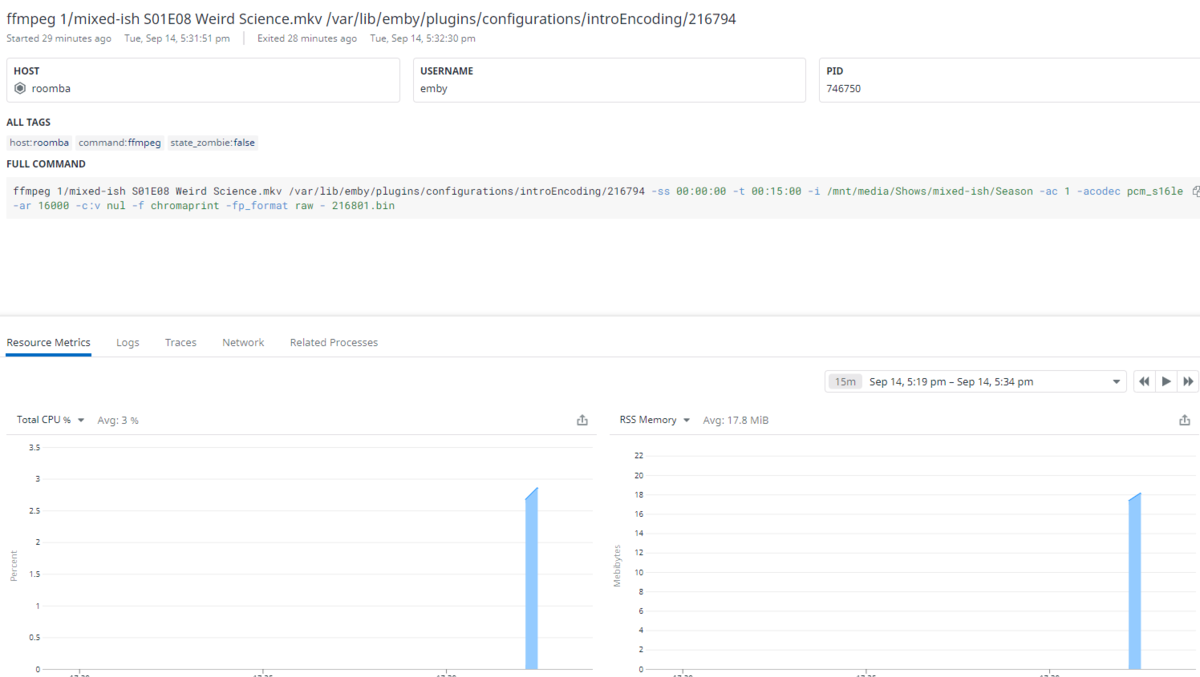Viewport: 1200px width, 677px height.
Task: Go to the Network tab
Action: (x=243, y=342)
